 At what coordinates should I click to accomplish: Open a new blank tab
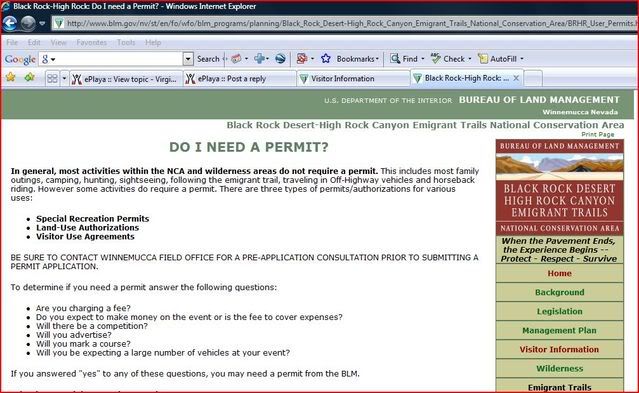(533, 78)
